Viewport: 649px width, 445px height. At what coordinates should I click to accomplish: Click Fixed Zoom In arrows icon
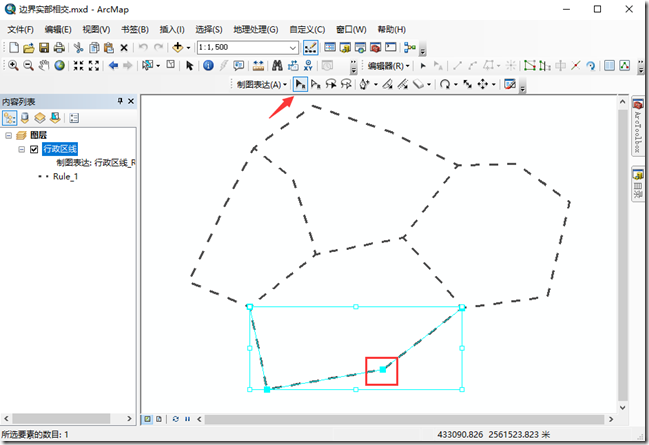point(78,65)
